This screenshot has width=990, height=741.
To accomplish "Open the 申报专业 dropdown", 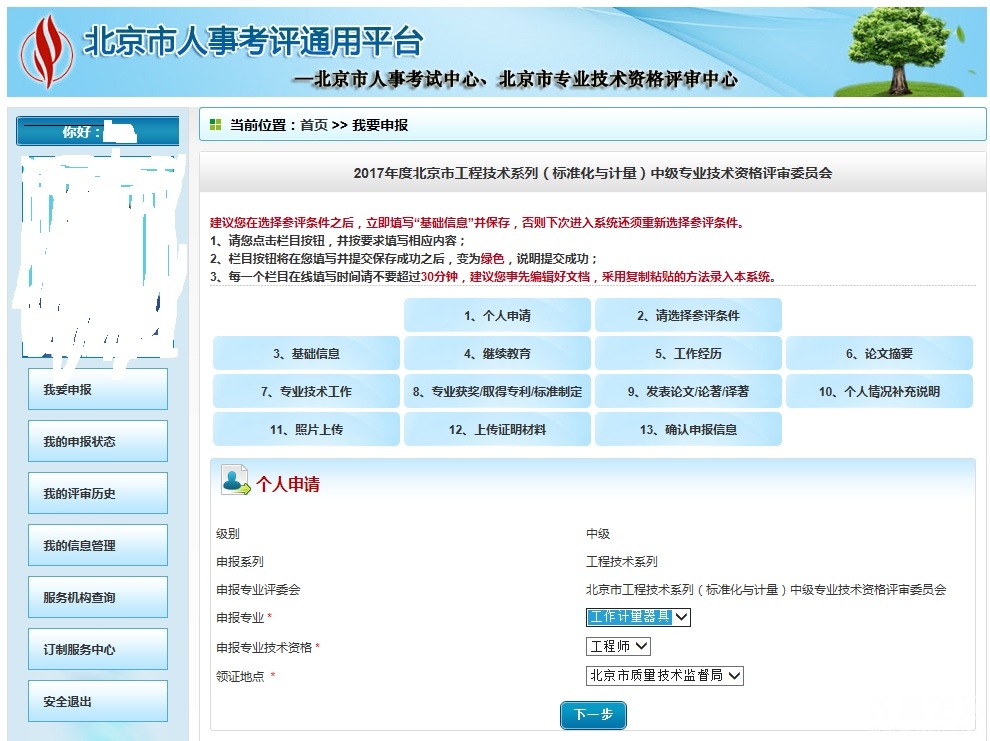I will tap(638, 617).
